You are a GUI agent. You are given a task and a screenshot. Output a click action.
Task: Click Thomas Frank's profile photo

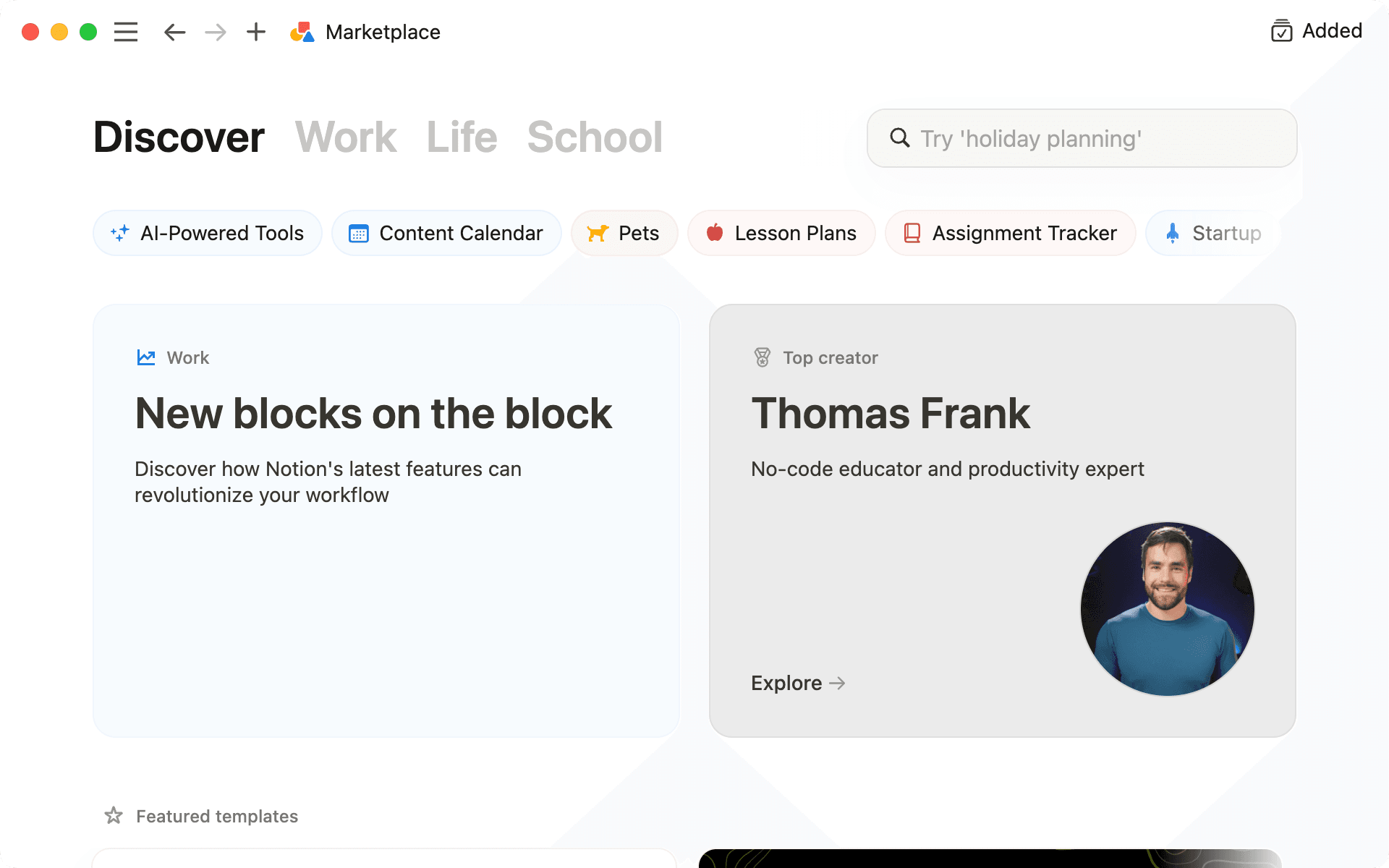1167,609
